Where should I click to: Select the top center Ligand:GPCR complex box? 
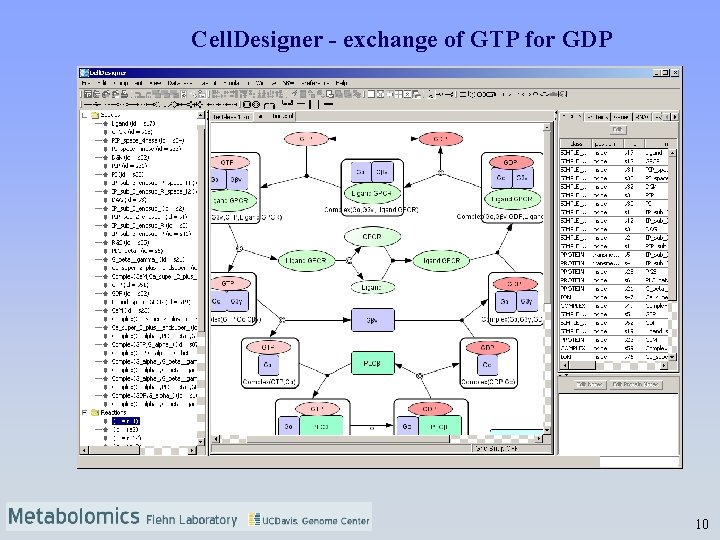coord(372,186)
